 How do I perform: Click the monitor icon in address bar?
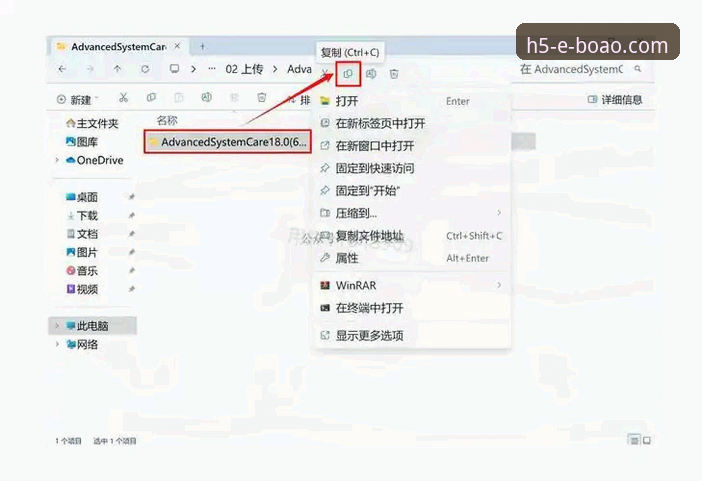(x=175, y=69)
